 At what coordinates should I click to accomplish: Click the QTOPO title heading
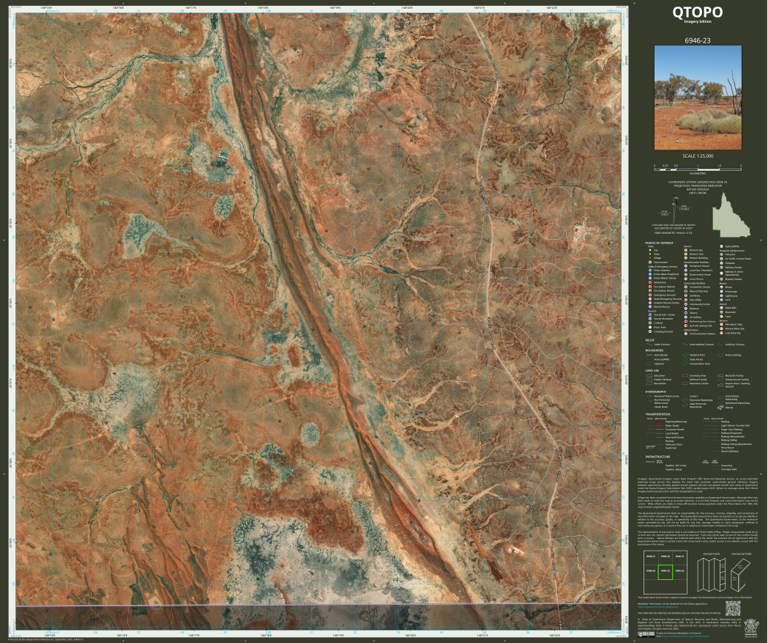(697, 12)
